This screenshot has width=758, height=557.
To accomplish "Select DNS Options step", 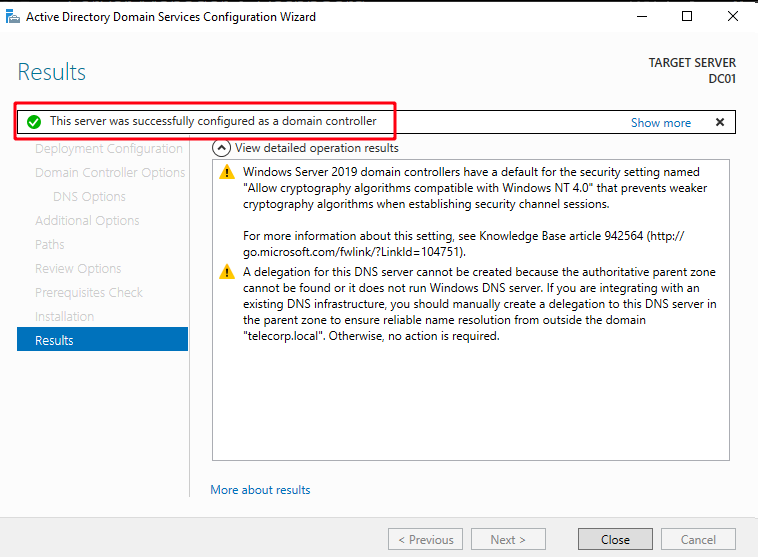I will pos(89,196).
